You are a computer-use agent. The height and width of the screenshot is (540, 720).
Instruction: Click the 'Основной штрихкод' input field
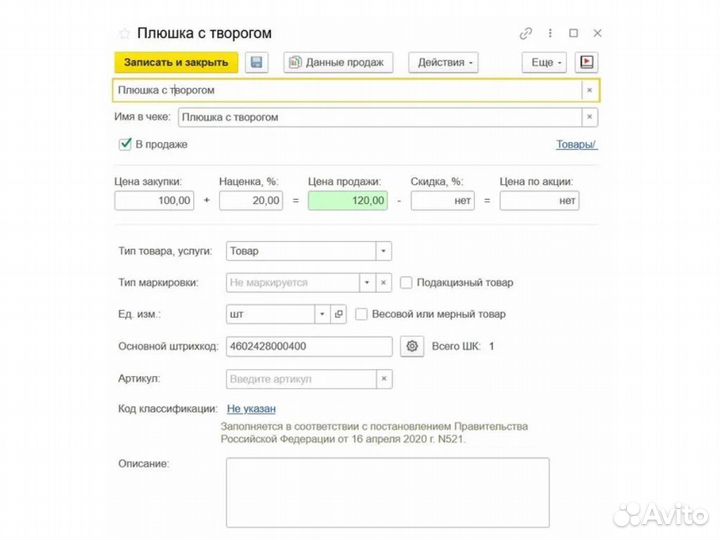click(x=309, y=346)
